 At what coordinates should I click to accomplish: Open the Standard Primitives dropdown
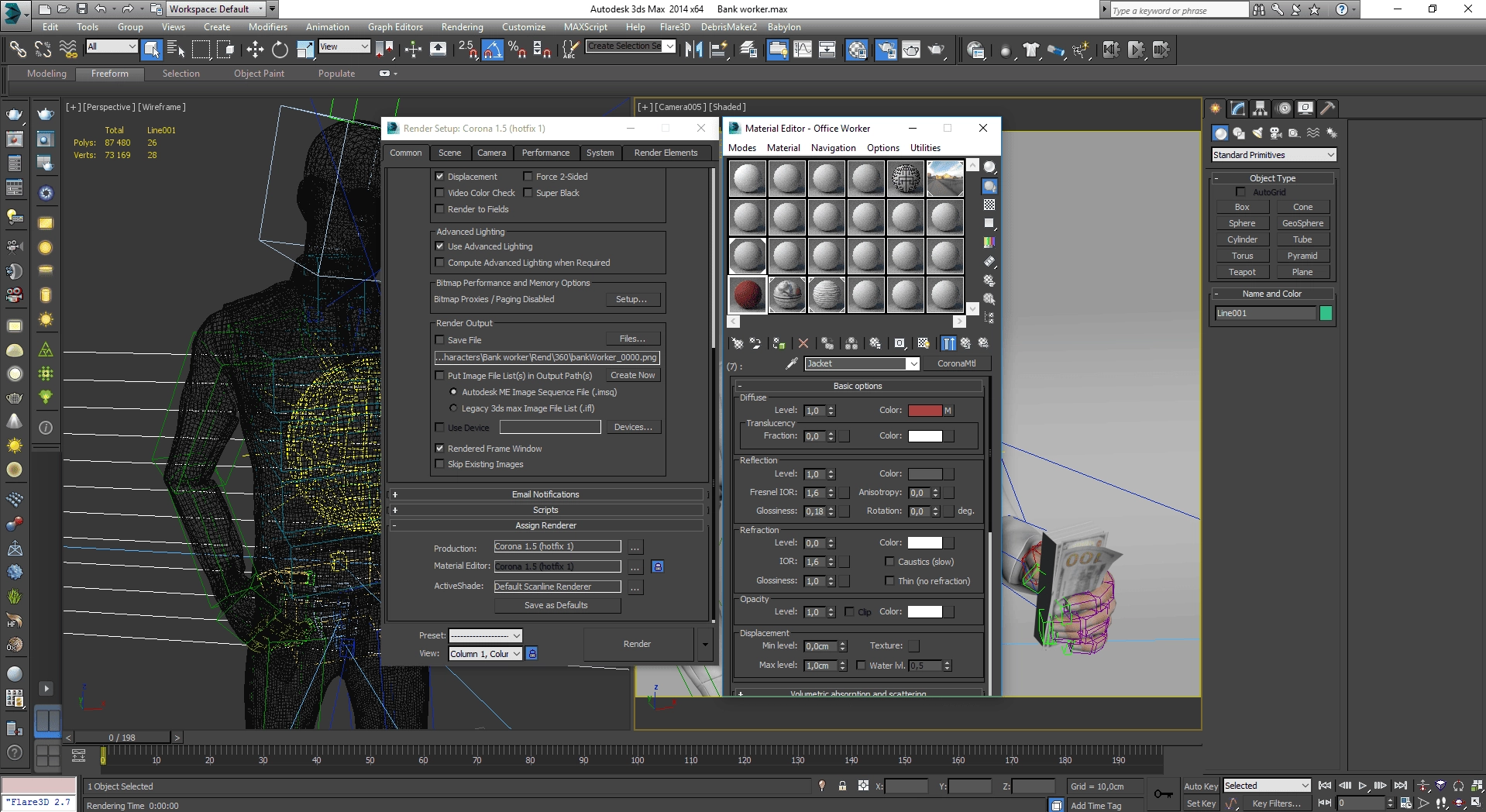[1274, 155]
